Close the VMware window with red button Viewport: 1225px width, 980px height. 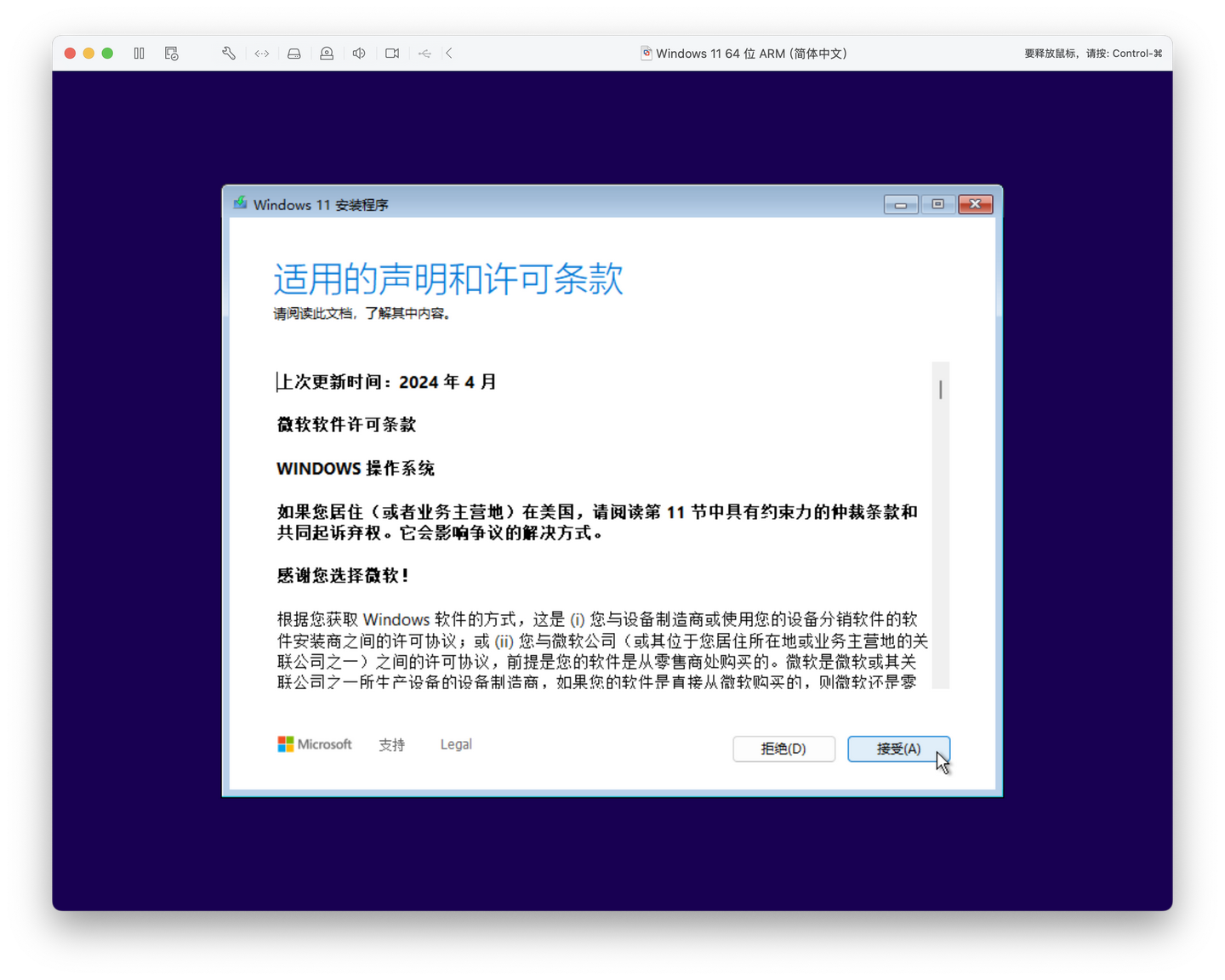70,54
